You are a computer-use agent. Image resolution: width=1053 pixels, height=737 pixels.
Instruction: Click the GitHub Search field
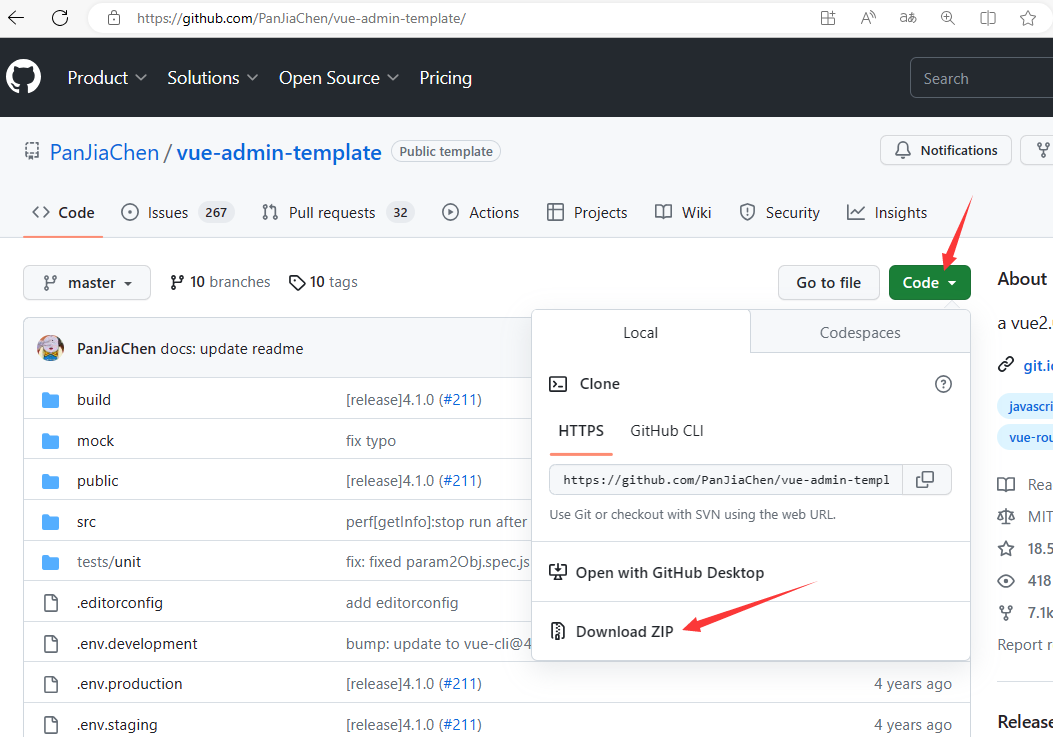point(981,78)
